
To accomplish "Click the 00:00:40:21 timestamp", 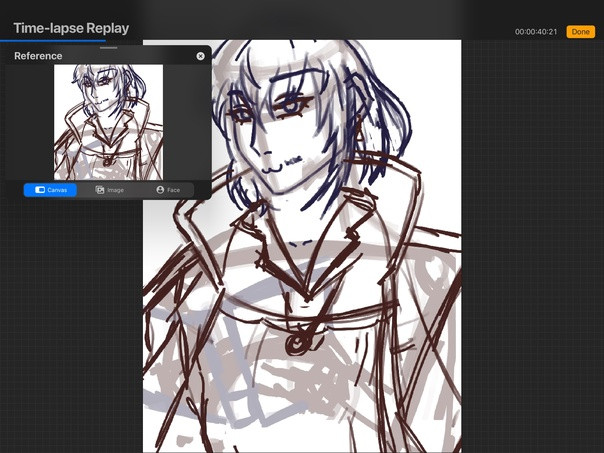I will pyautogui.click(x=536, y=32).
